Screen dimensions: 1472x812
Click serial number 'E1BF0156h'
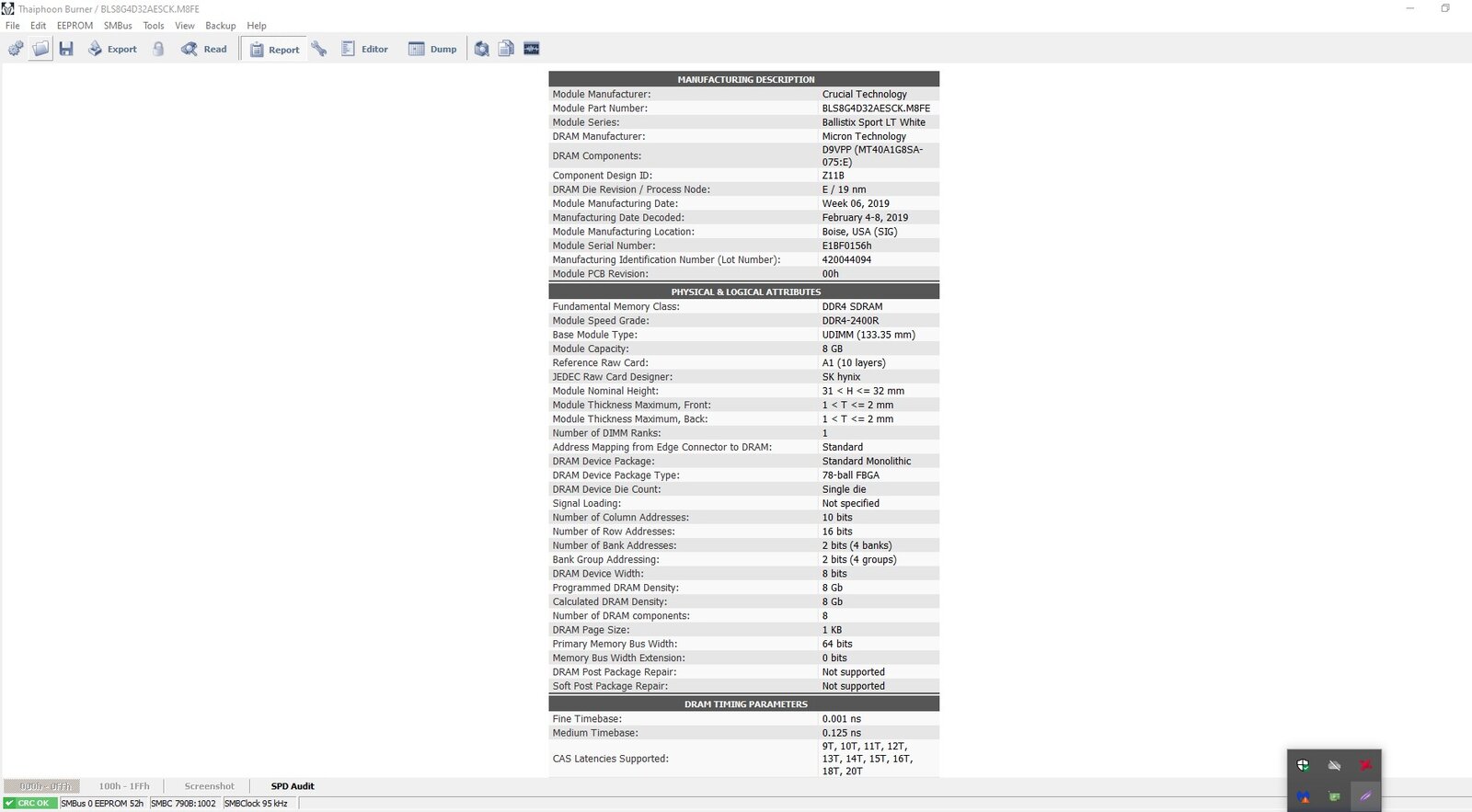click(x=846, y=246)
